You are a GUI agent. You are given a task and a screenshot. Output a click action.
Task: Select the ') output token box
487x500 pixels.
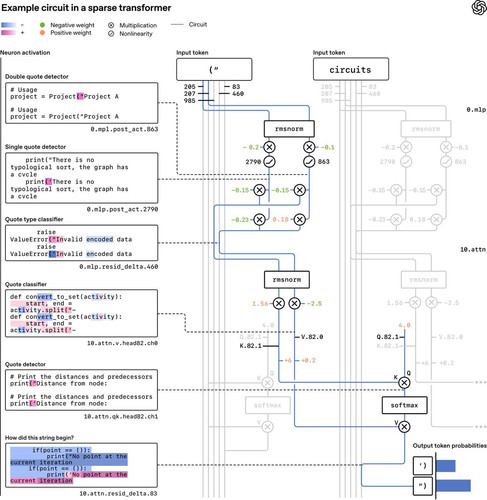pos(423,466)
